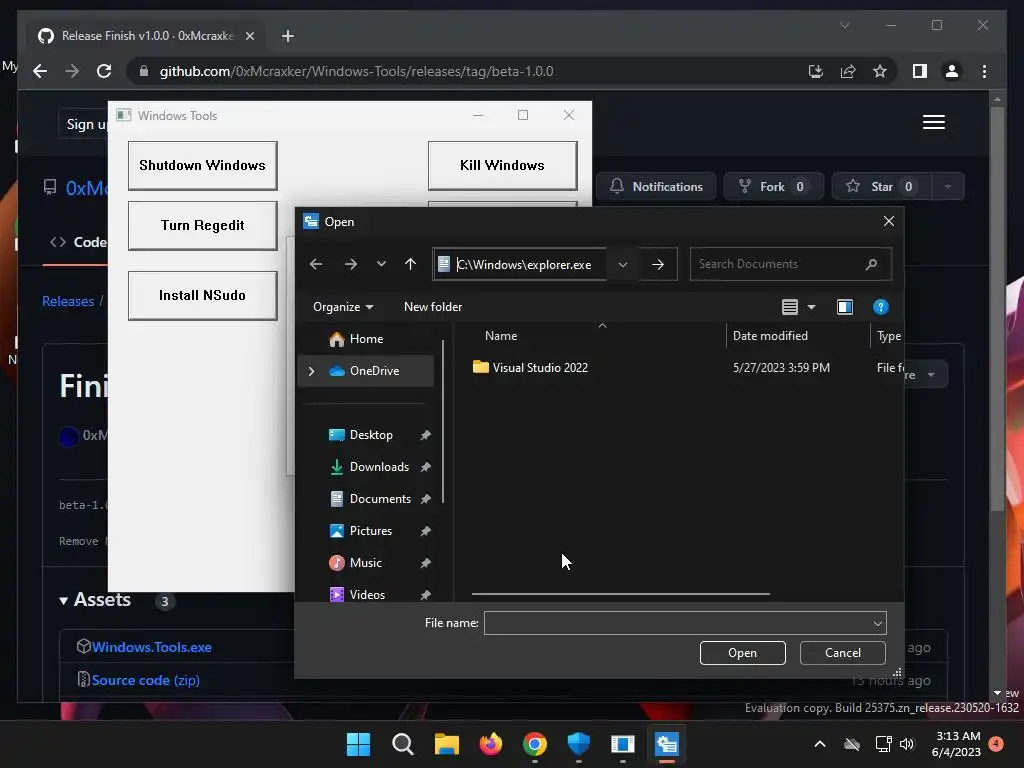Click New folder in Open dialog
Screen dimensions: 1024x768
[x=433, y=306]
